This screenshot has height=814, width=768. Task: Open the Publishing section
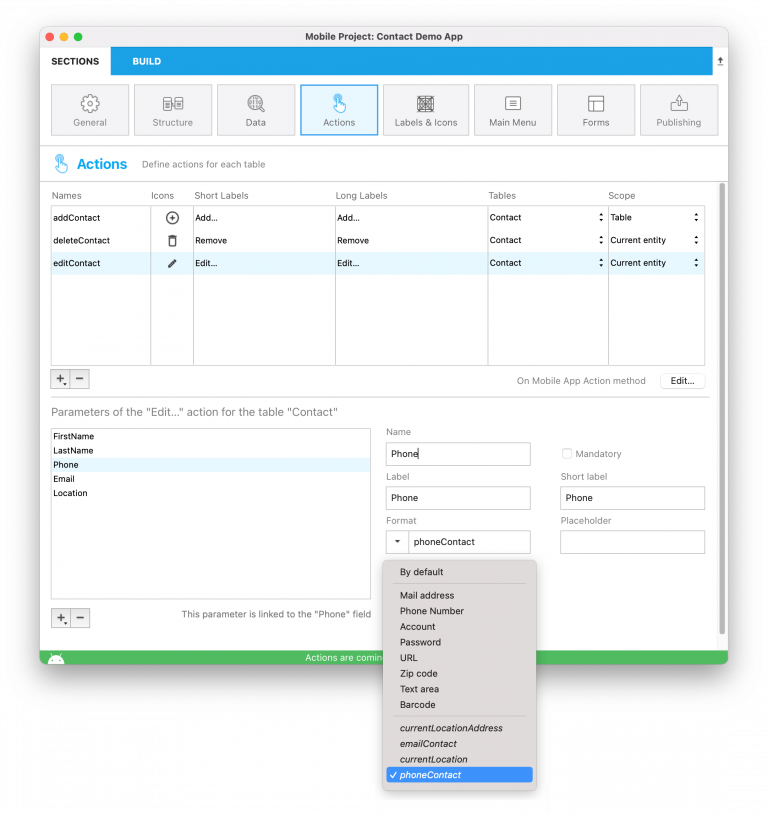(679, 110)
